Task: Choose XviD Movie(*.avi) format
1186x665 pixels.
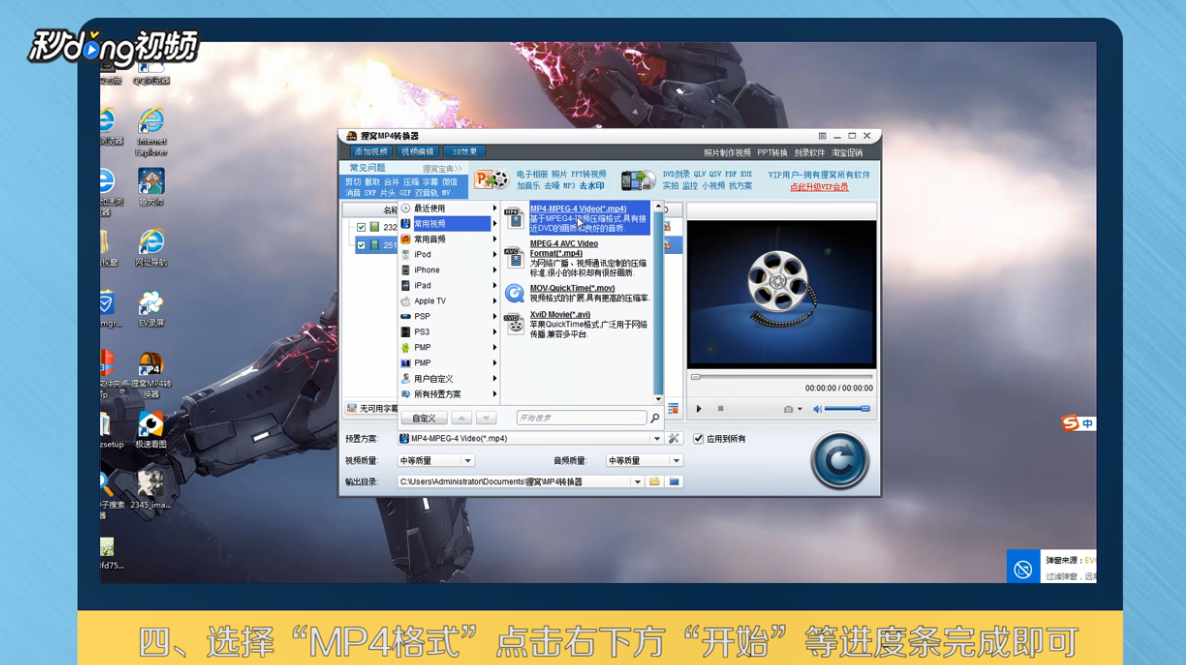Action: (560, 315)
